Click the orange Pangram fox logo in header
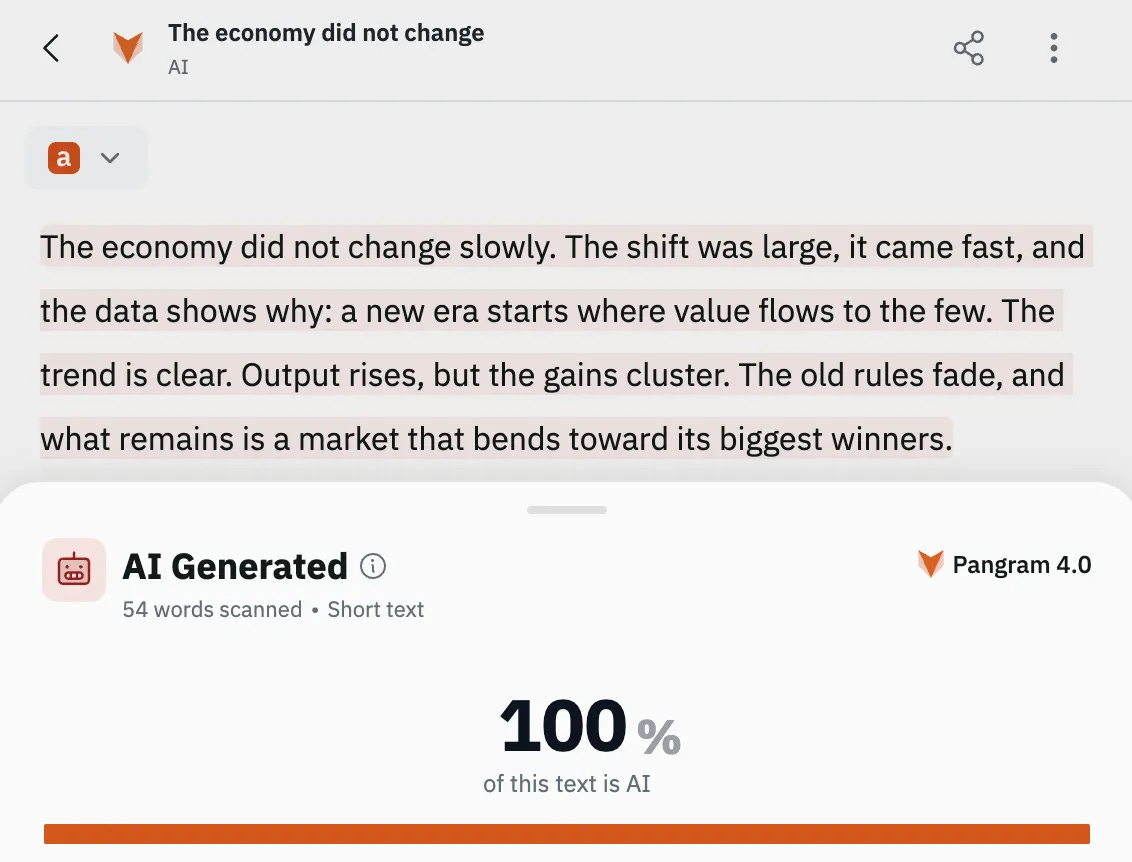The width and height of the screenshot is (1132, 862). coord(128,48)
